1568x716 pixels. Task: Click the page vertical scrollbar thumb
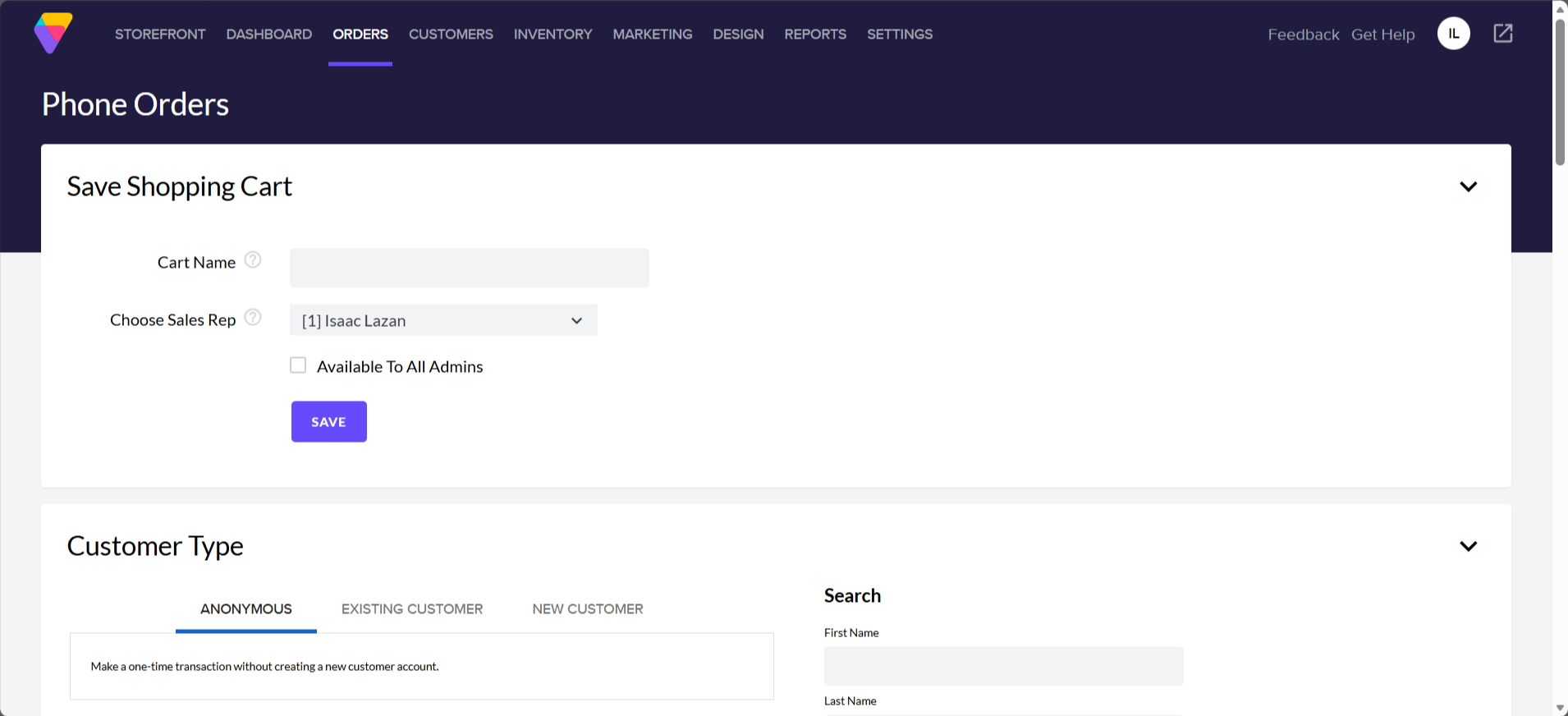[x=1560, y=92]
